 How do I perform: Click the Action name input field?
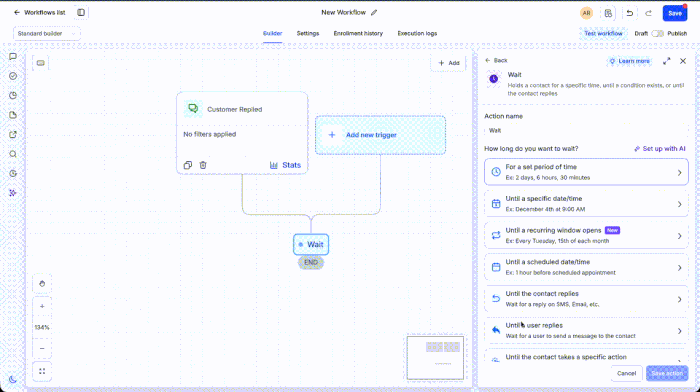pos(586,130)
